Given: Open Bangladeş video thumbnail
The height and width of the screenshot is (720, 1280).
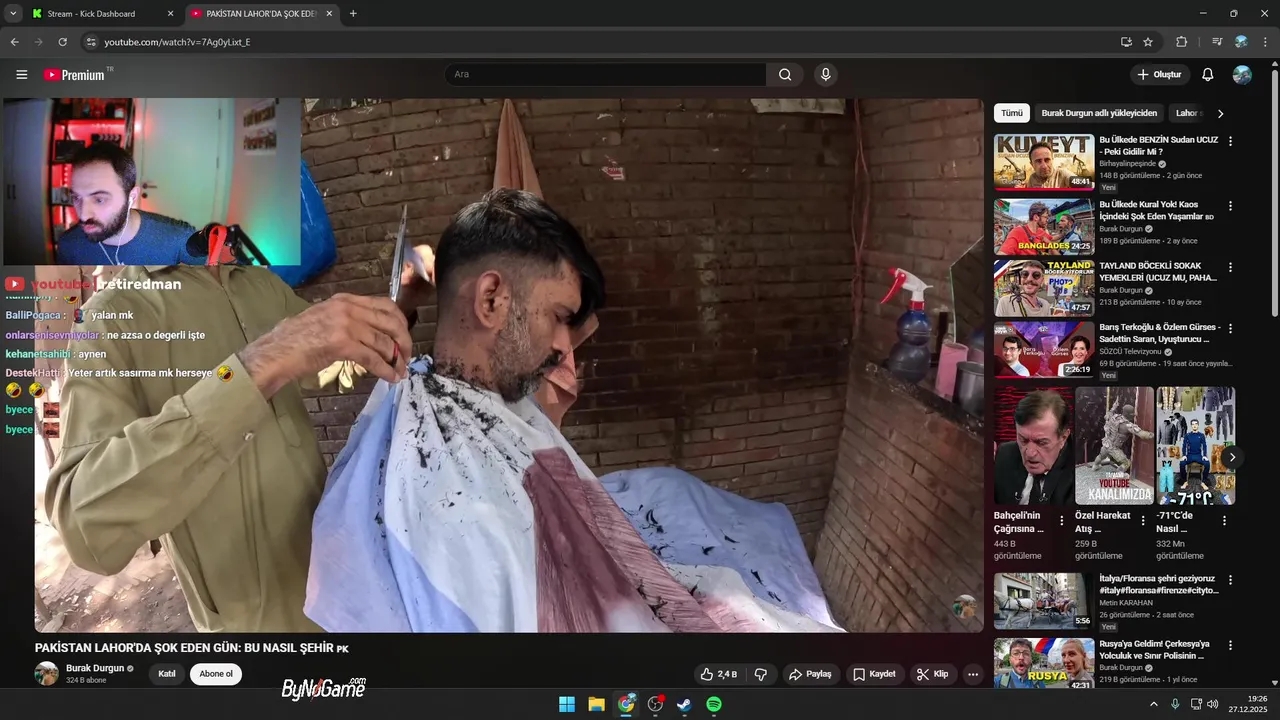Looking at the screenshot, I should click(x=1044, y=226).
